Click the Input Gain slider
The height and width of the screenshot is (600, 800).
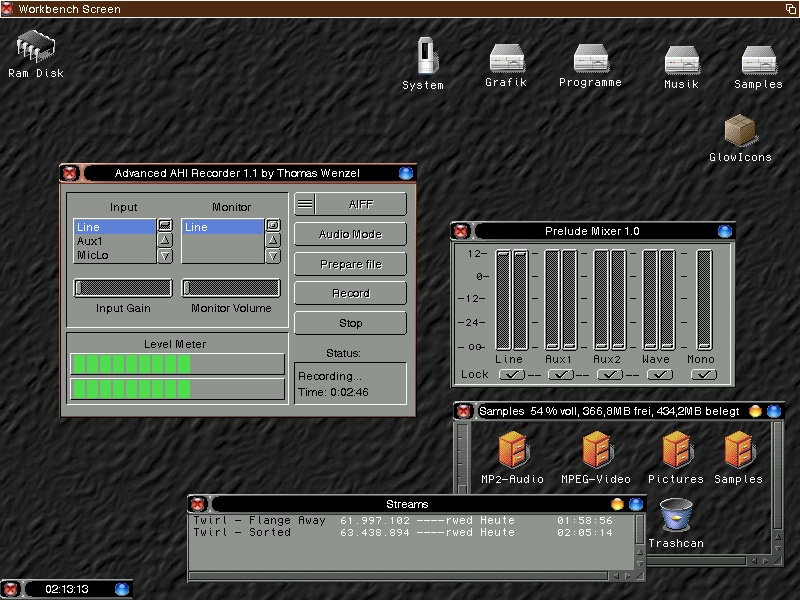[x=122, y=288]
